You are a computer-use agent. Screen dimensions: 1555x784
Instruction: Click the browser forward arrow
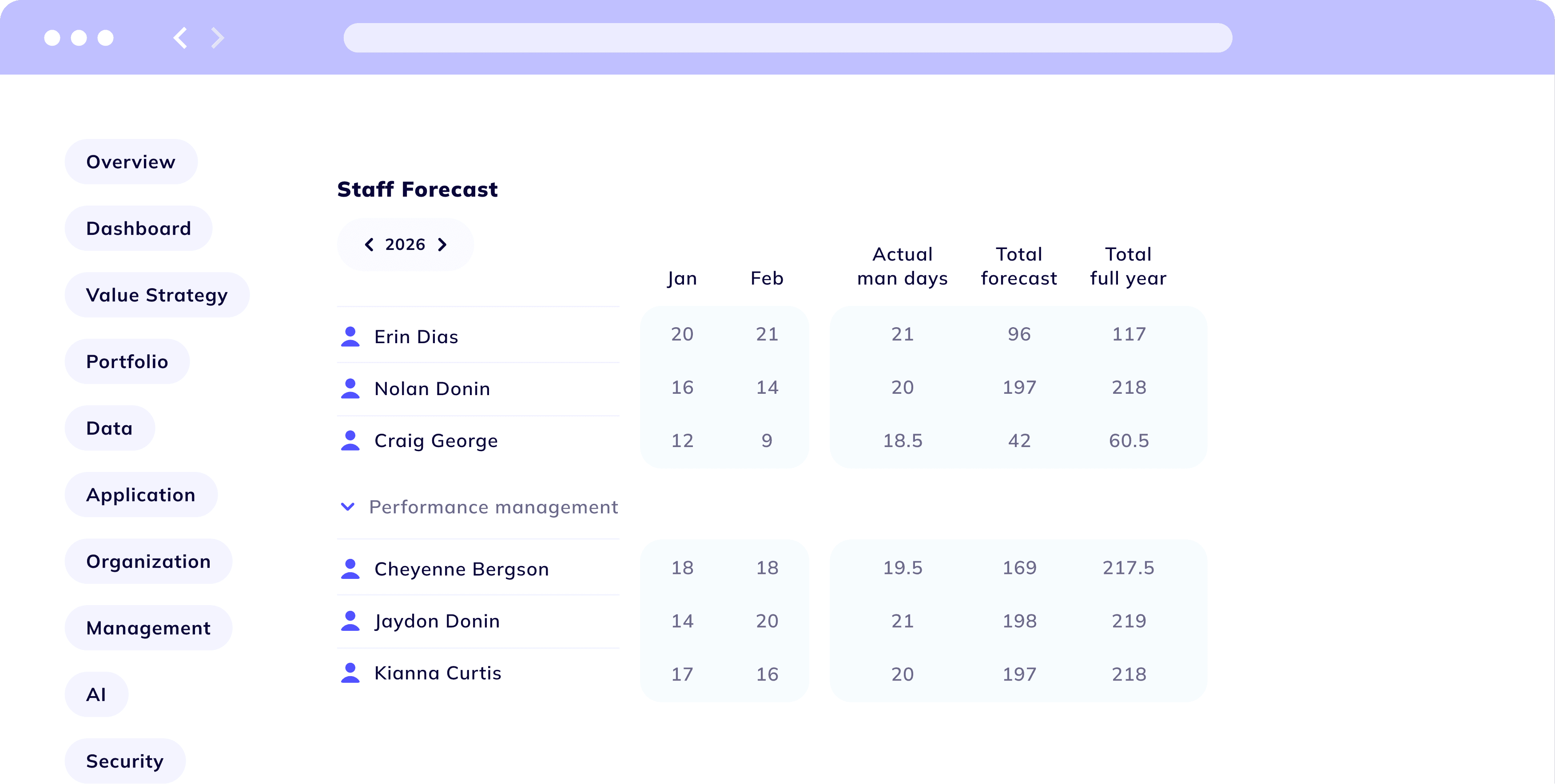pyautogui.click(x=218, y=38)
